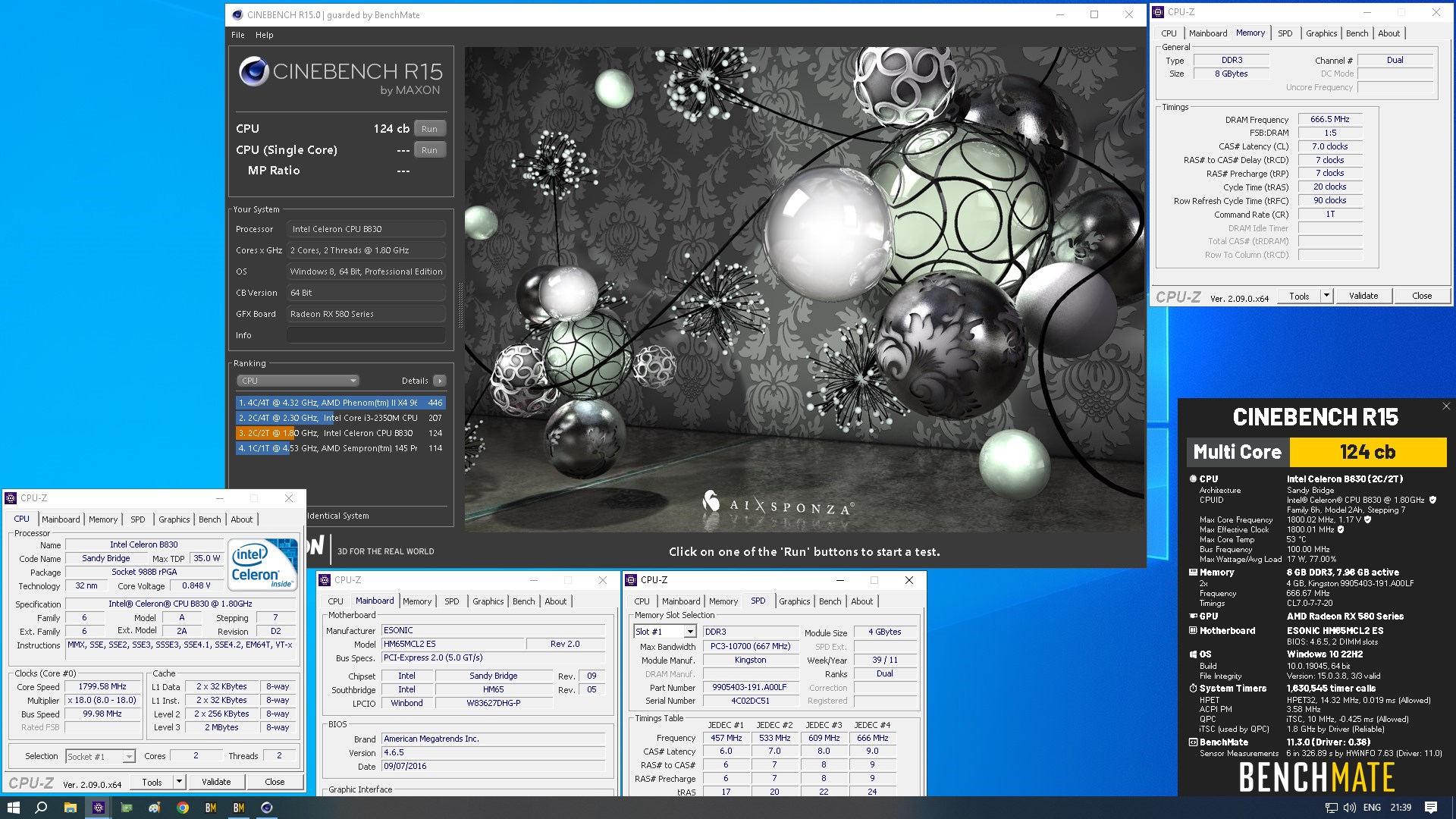Click the Multiplier value x 18.0 (8.0 - 18.0)
The width and height of the screenshot is (1456, 819).
102,700
